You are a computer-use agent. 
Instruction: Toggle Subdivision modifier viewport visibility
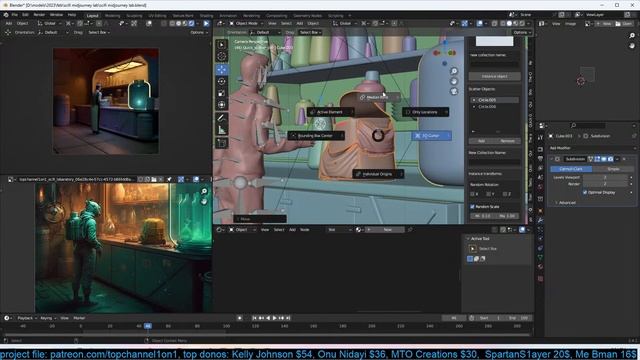coord(604,159)
